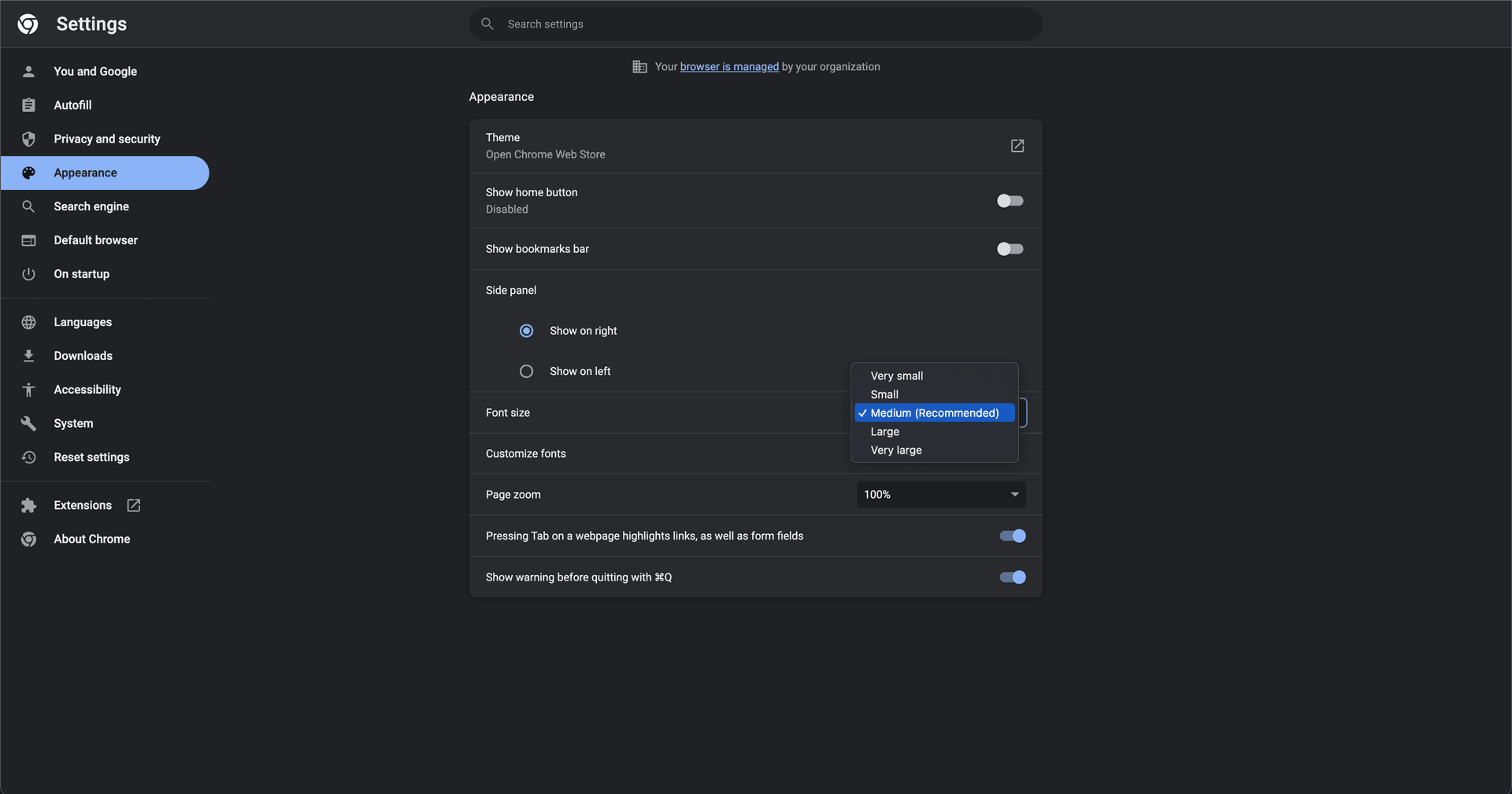Pick Small from font size list

[884, 395]
